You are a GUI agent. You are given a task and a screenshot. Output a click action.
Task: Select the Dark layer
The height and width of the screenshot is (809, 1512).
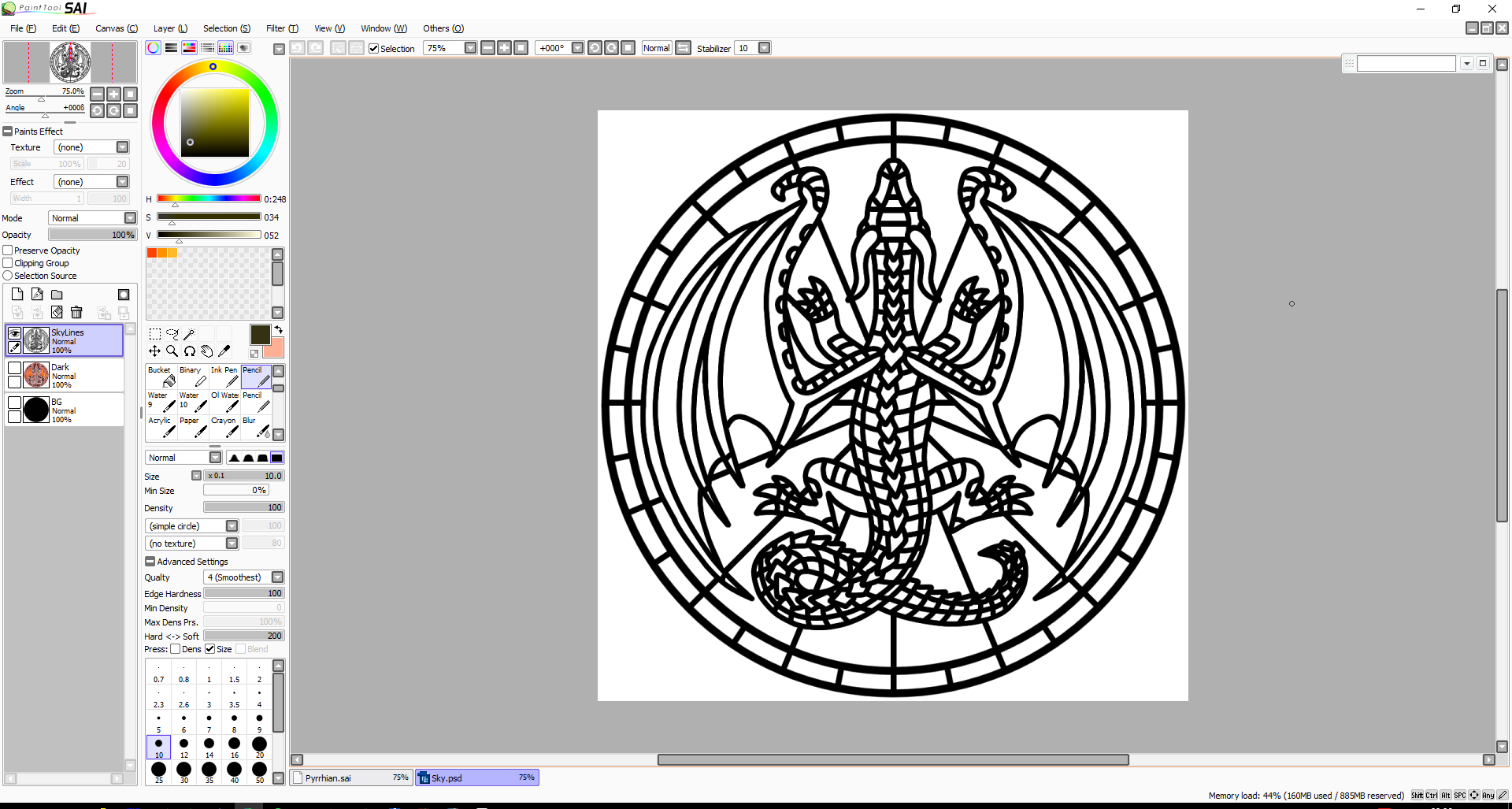coord(79,376)
